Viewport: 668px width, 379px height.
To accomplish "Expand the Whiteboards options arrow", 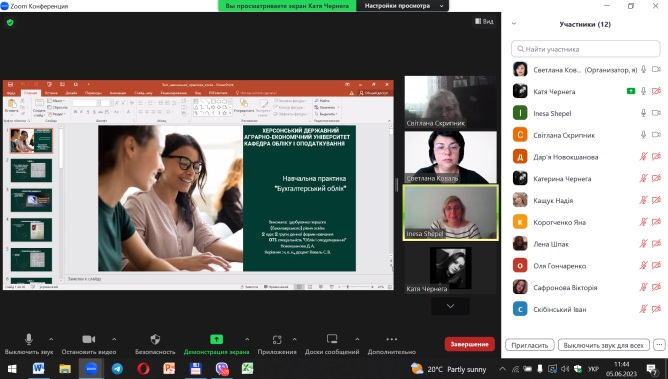I will tap(357, 339).
